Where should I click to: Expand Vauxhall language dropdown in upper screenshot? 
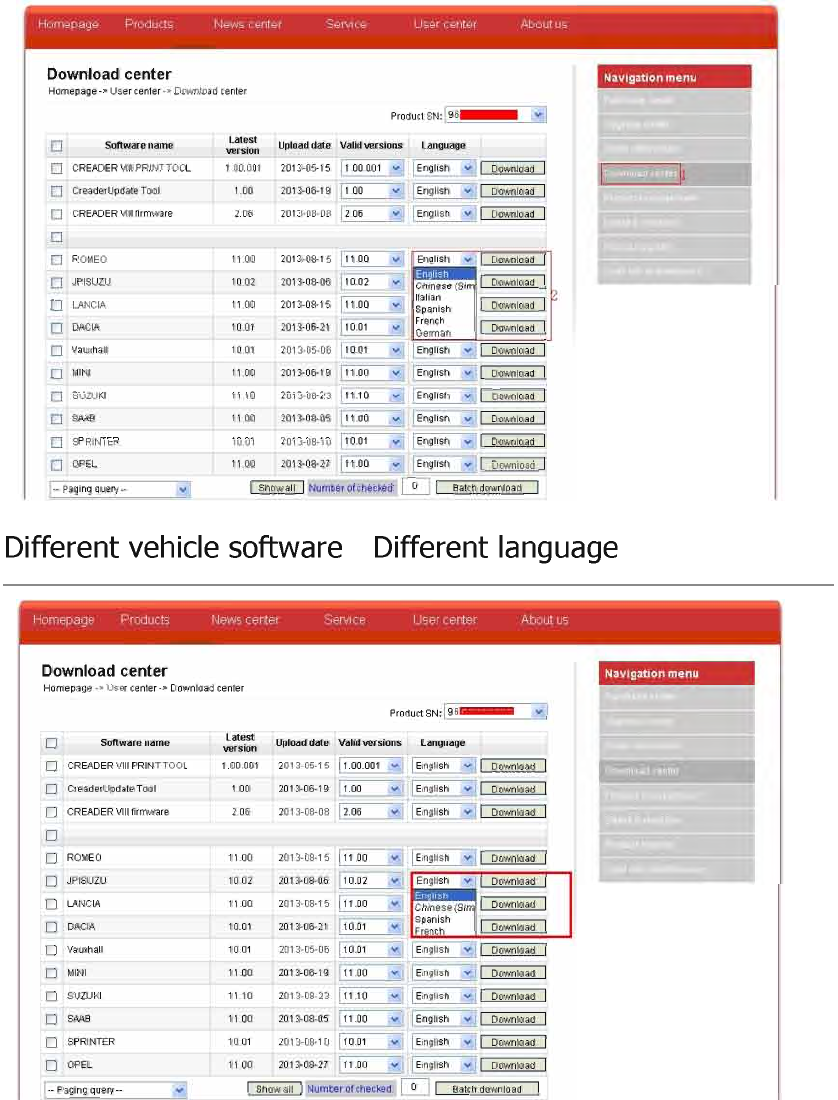pos(468,351)
